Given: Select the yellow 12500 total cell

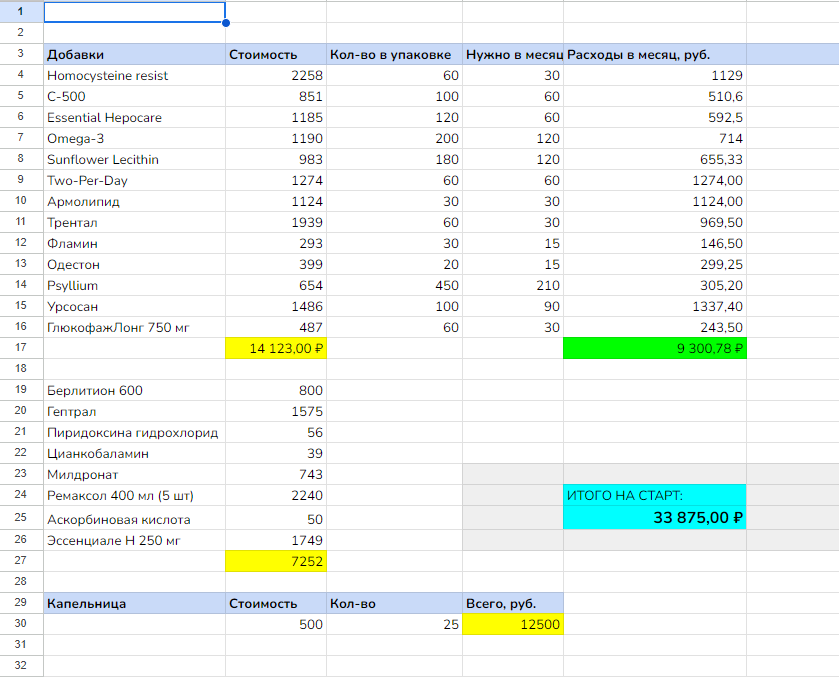Looking at the screenshot, I should click(x=513, y=624).
